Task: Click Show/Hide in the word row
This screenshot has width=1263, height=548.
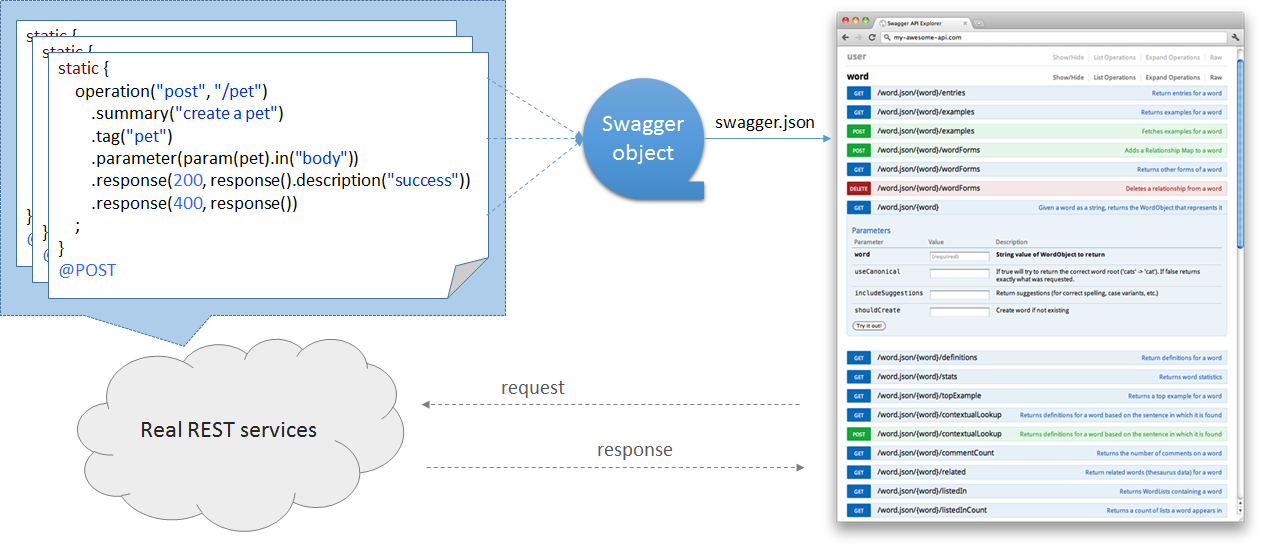Action: (1068, 77)
